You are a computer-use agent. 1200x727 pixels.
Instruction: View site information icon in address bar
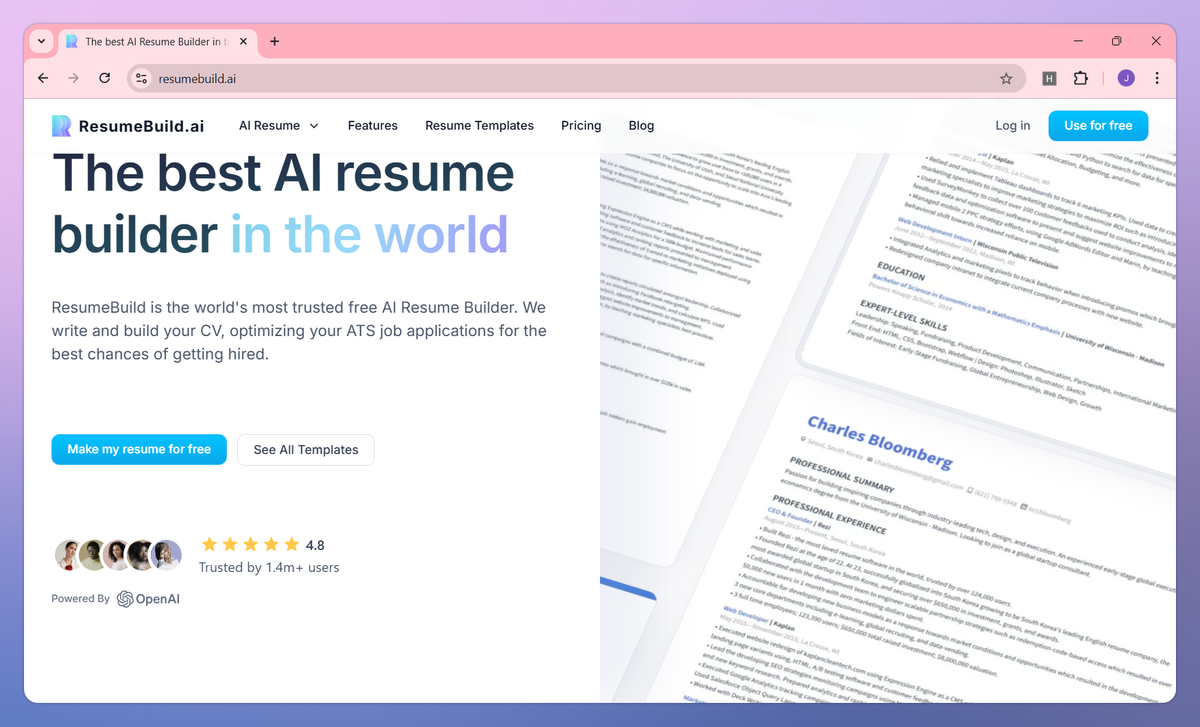tap(142, 78)
